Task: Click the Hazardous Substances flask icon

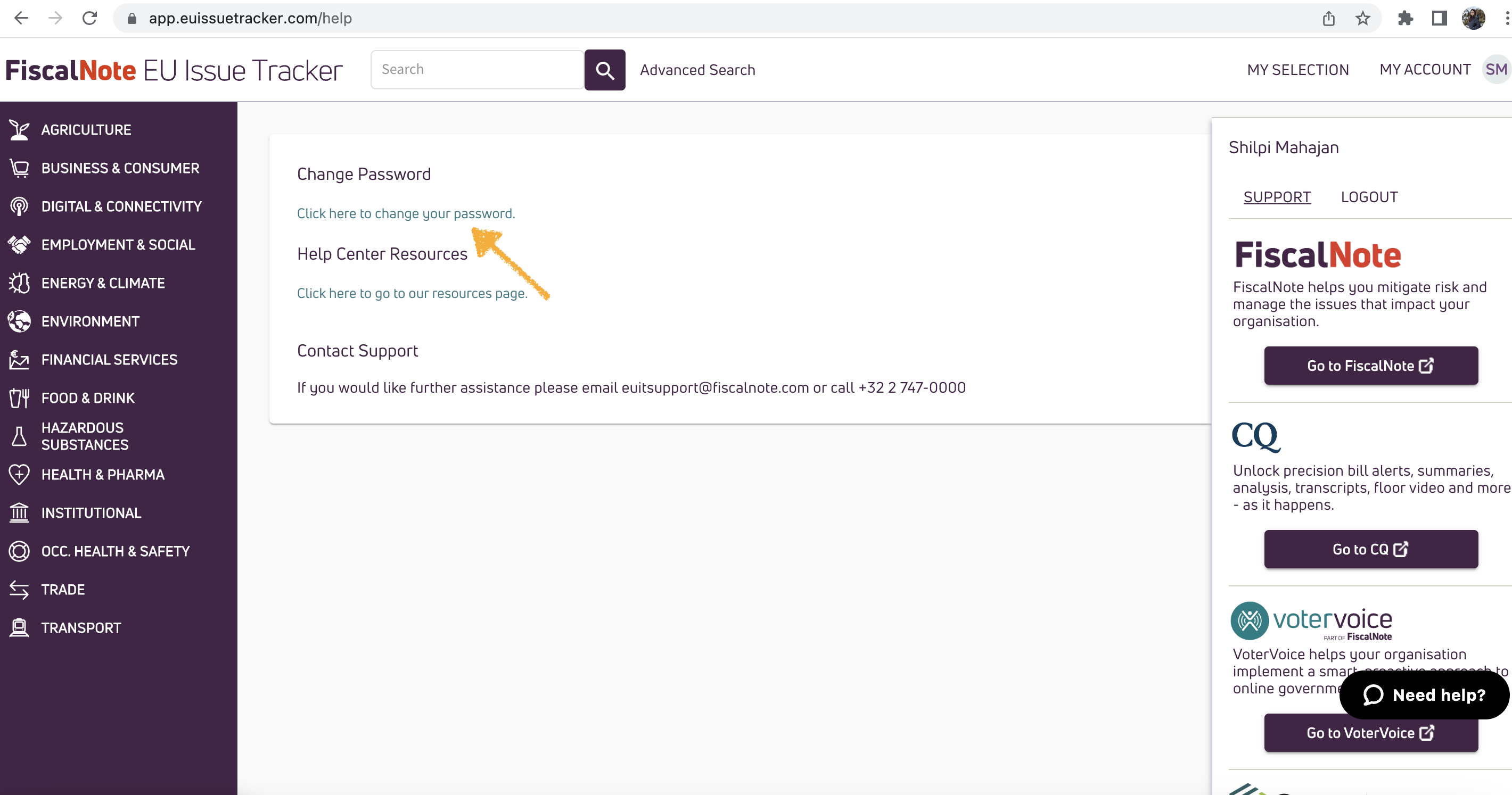Action: coord(19,436)
